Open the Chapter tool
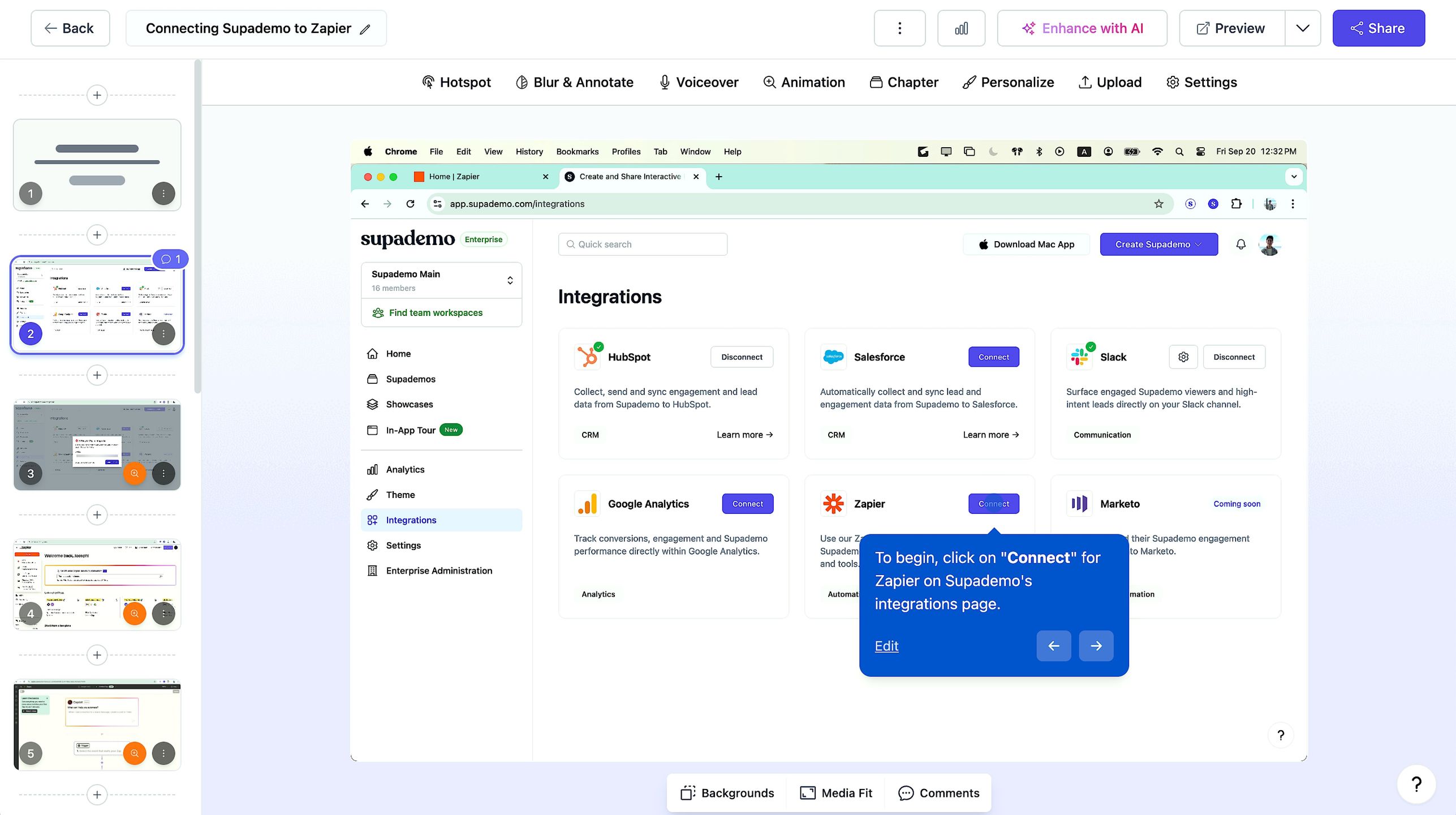 [904, 83]
